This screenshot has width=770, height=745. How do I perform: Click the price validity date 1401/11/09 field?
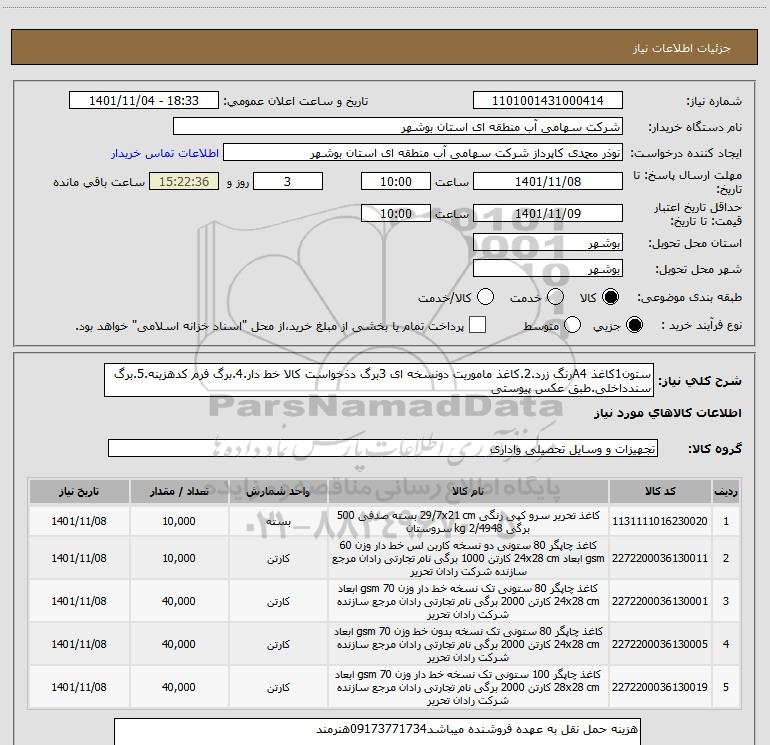pos(548,214)
